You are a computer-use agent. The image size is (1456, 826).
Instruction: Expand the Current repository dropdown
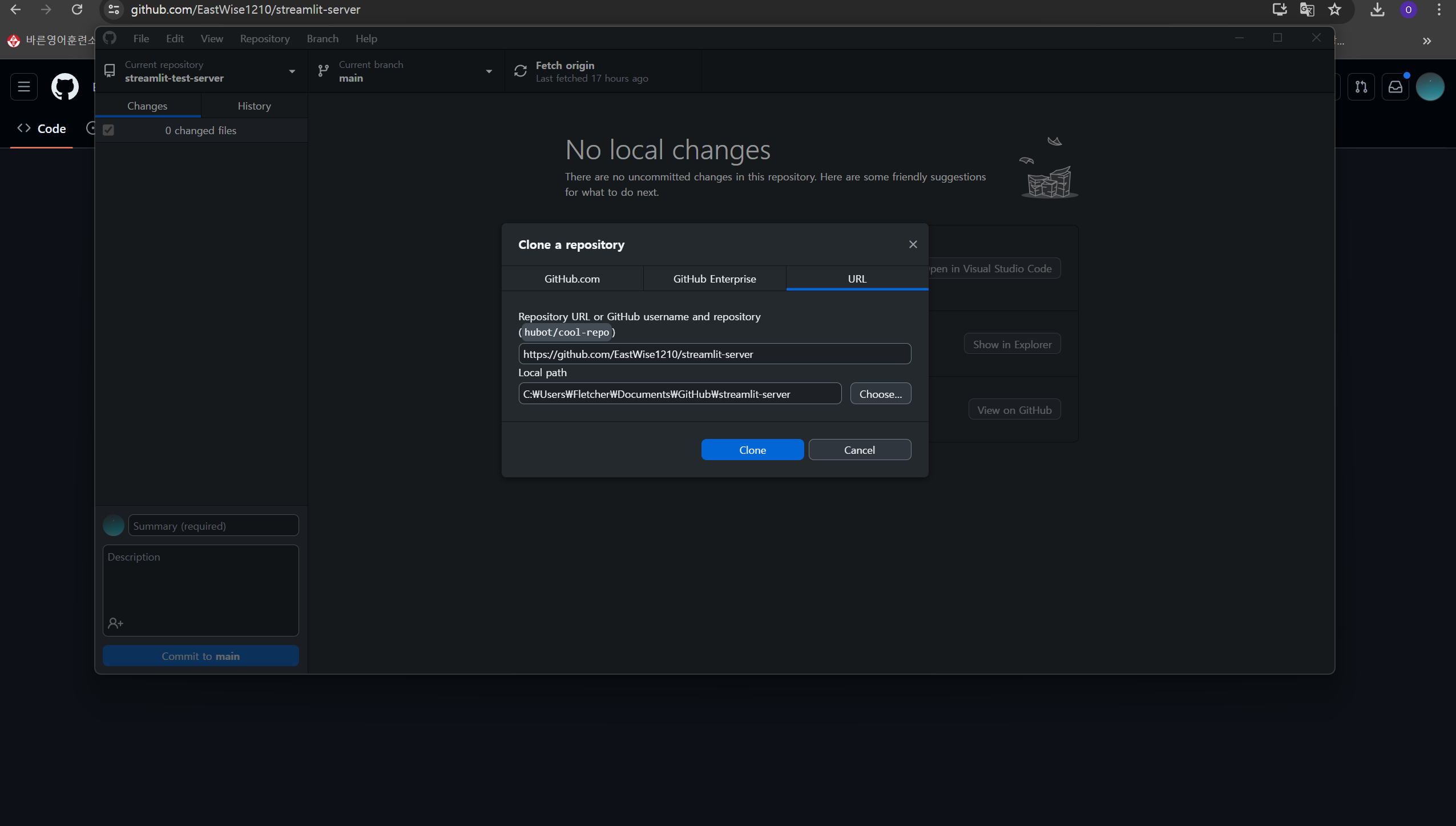tap(201, 71)
